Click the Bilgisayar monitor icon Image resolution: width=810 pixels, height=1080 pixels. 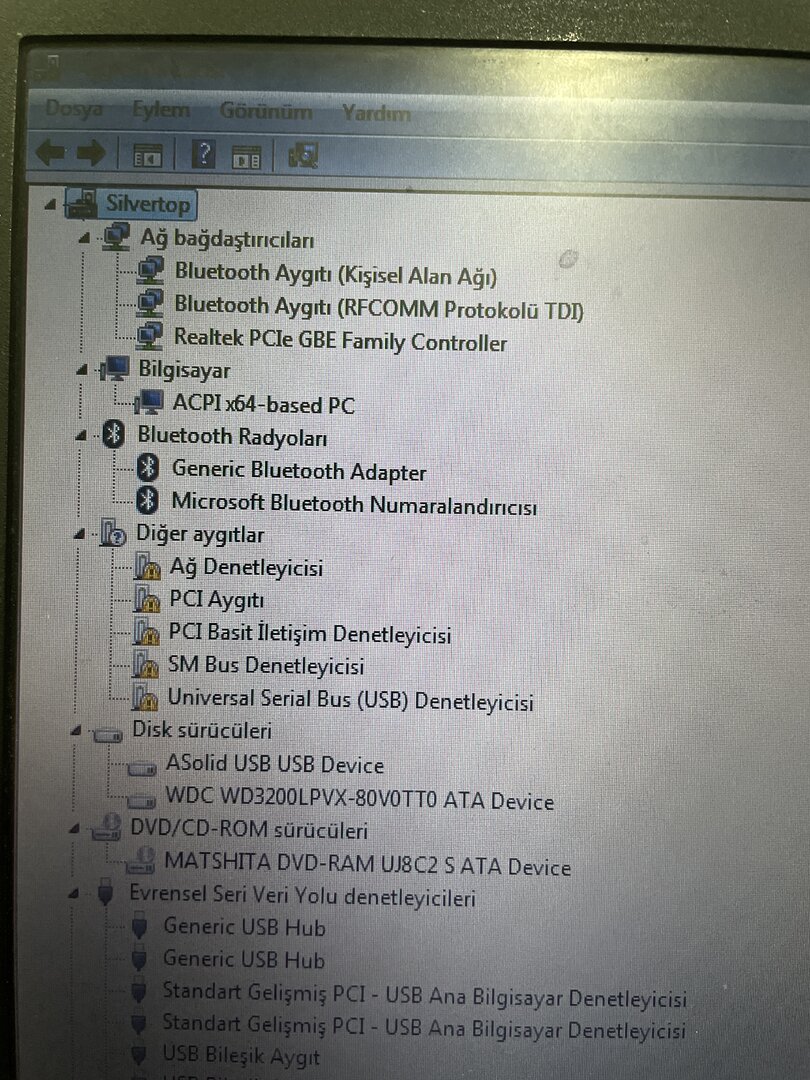tap(114, 369)
